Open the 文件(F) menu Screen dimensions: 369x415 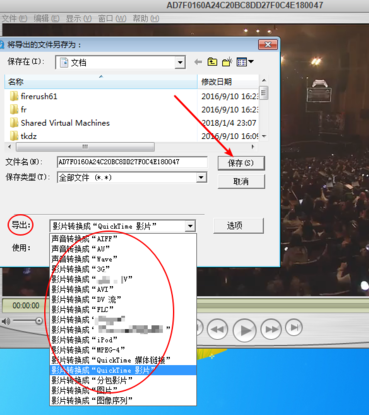coord(14,18)
